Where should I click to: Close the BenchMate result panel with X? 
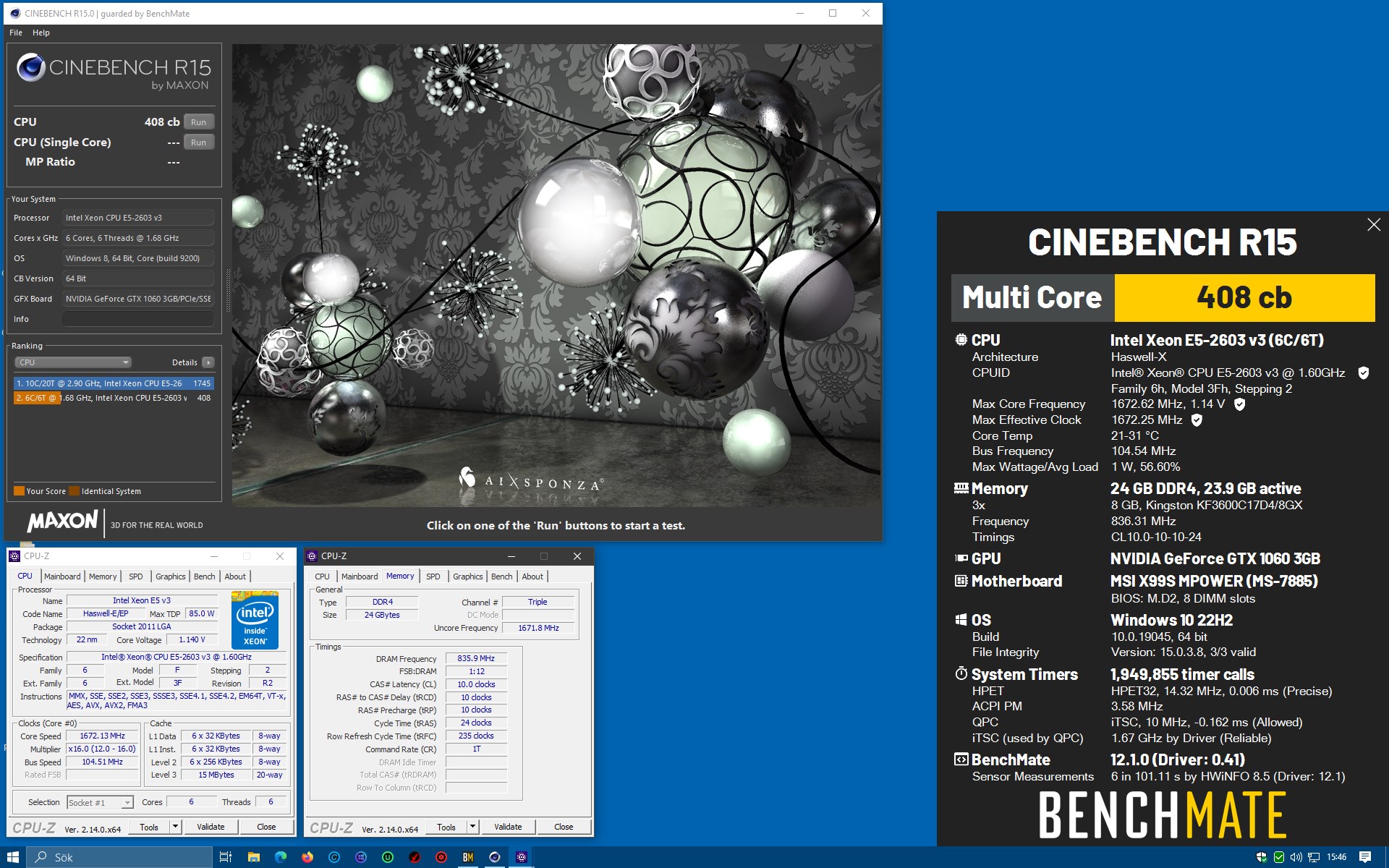point(1373,225)
